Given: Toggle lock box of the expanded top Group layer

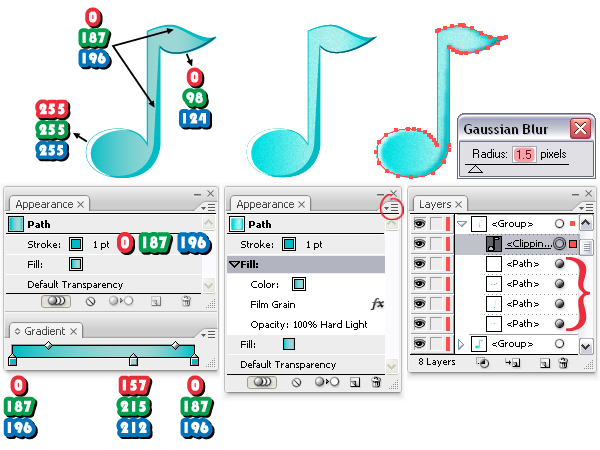Looking at the screenshot, I should (436, 223).
